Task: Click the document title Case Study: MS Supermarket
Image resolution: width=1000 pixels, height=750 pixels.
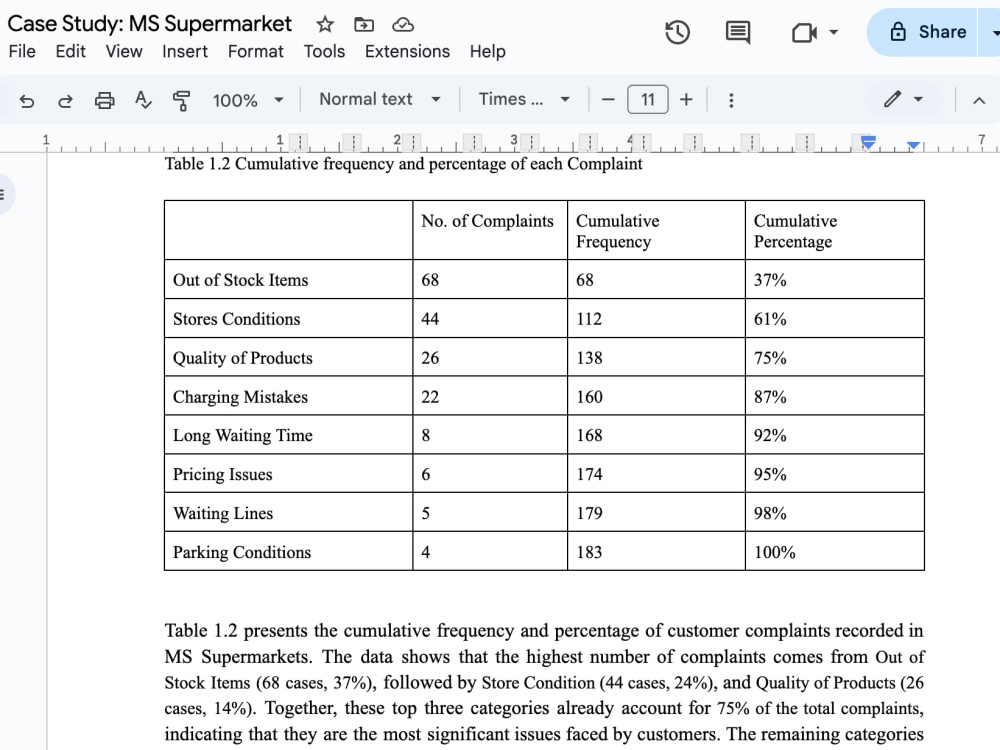Action: click(149, 24)
